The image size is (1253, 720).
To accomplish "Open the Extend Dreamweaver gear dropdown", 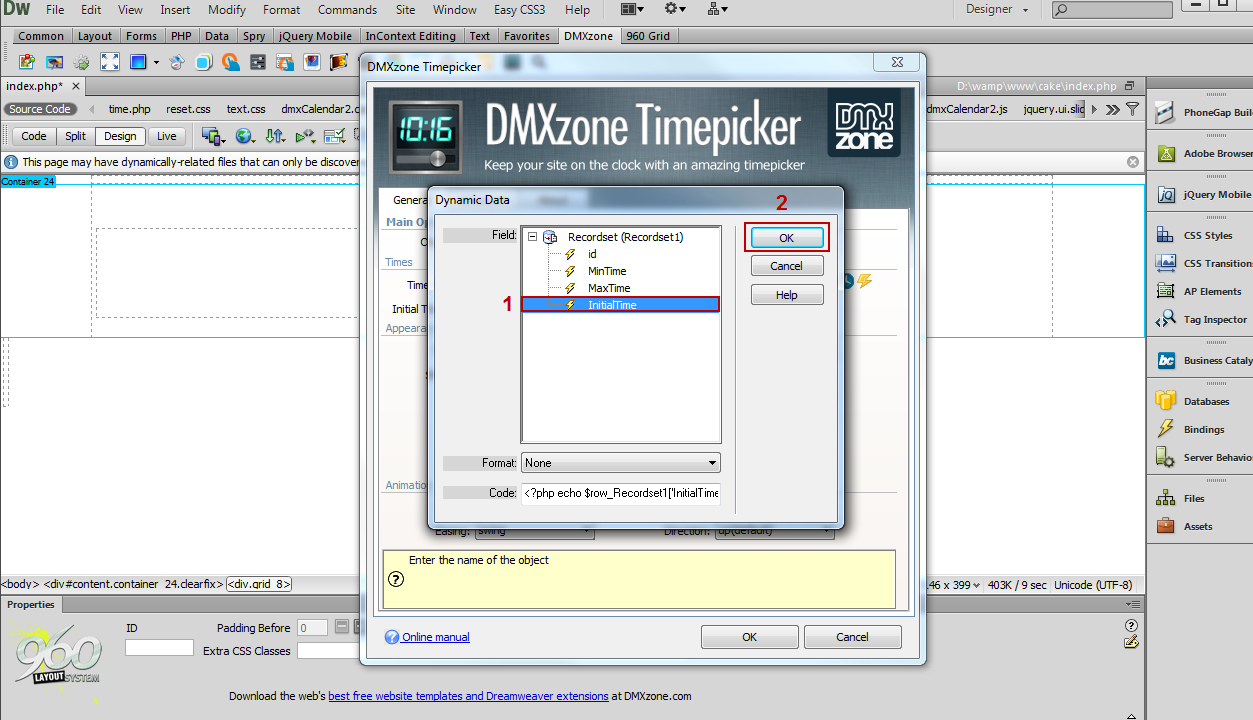I will tap(676, 9).
